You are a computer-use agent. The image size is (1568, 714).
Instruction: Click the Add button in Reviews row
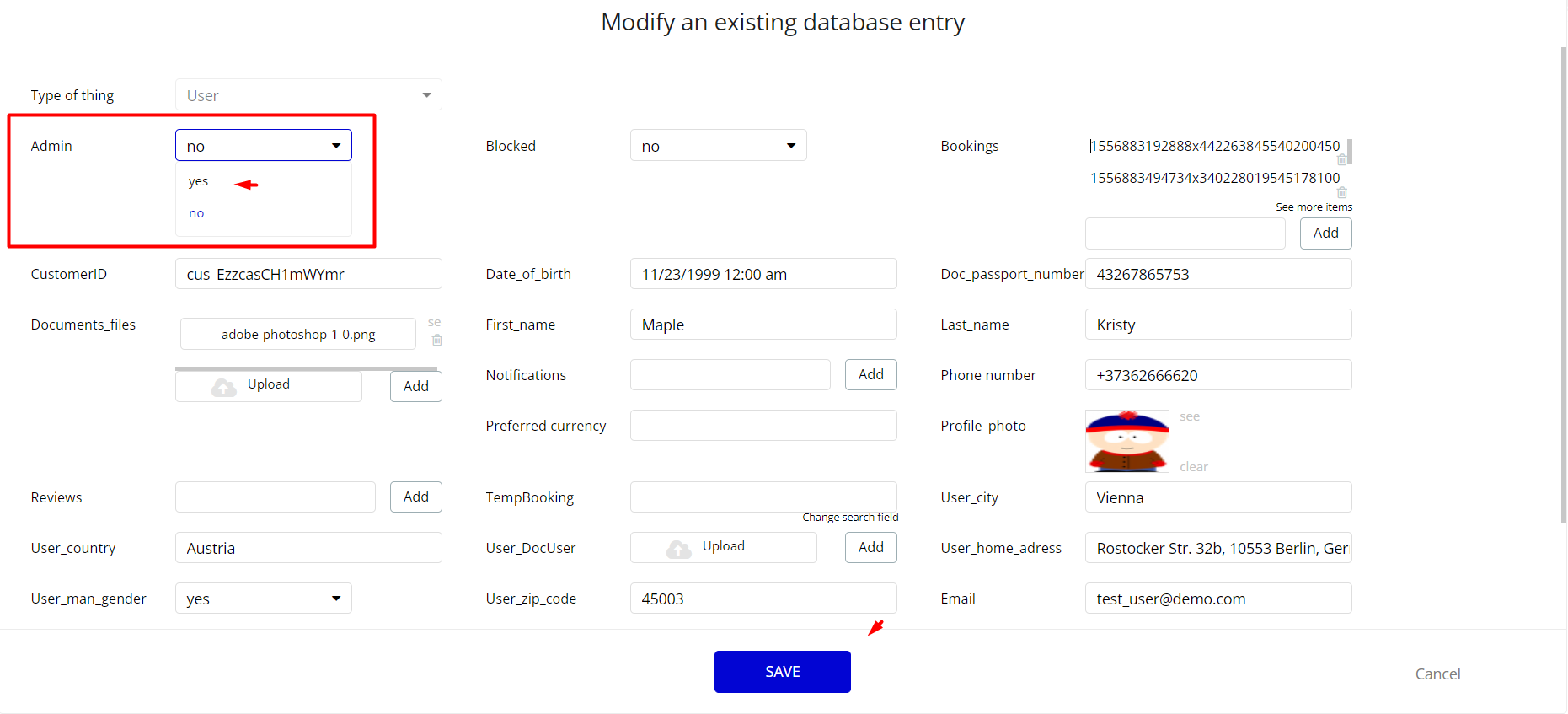[x=415, y=497]
